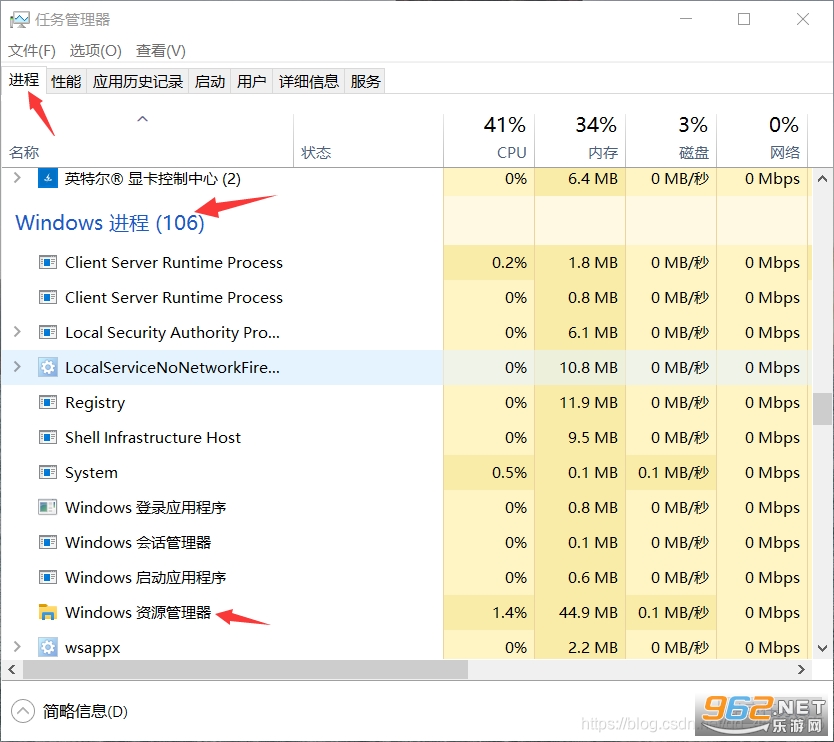Click the Windows 启动应用程序 icon
The width and height of the screenshot is (834, 742).
[x=48, y=577]
